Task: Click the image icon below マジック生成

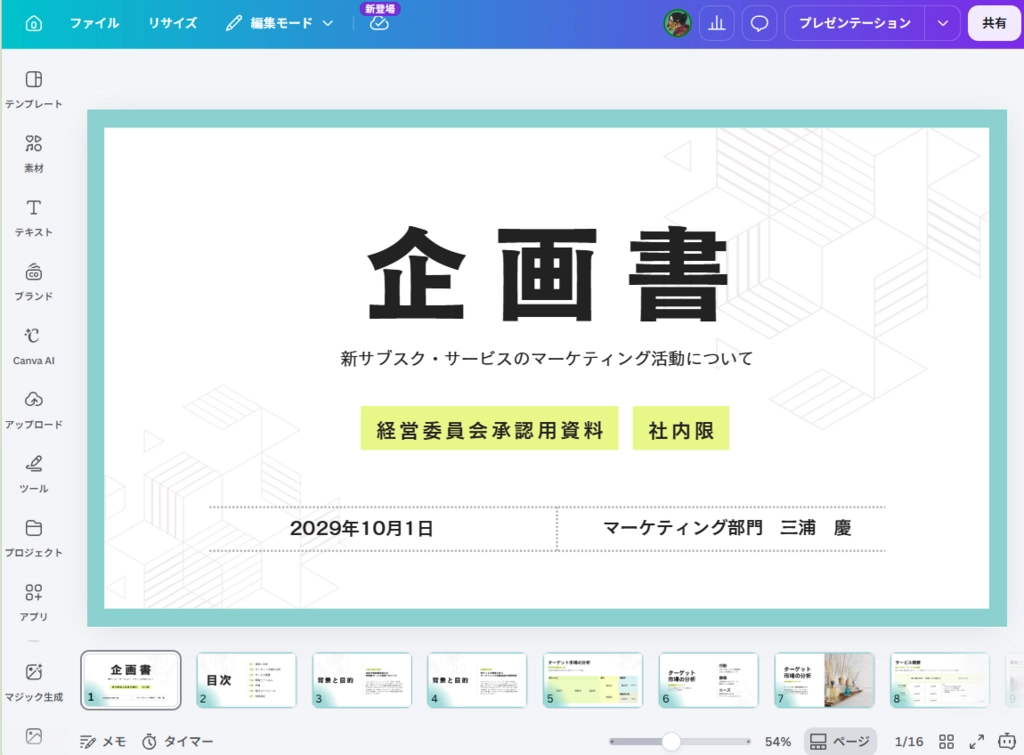Action: pyautogui.click(x=34, y=736)
